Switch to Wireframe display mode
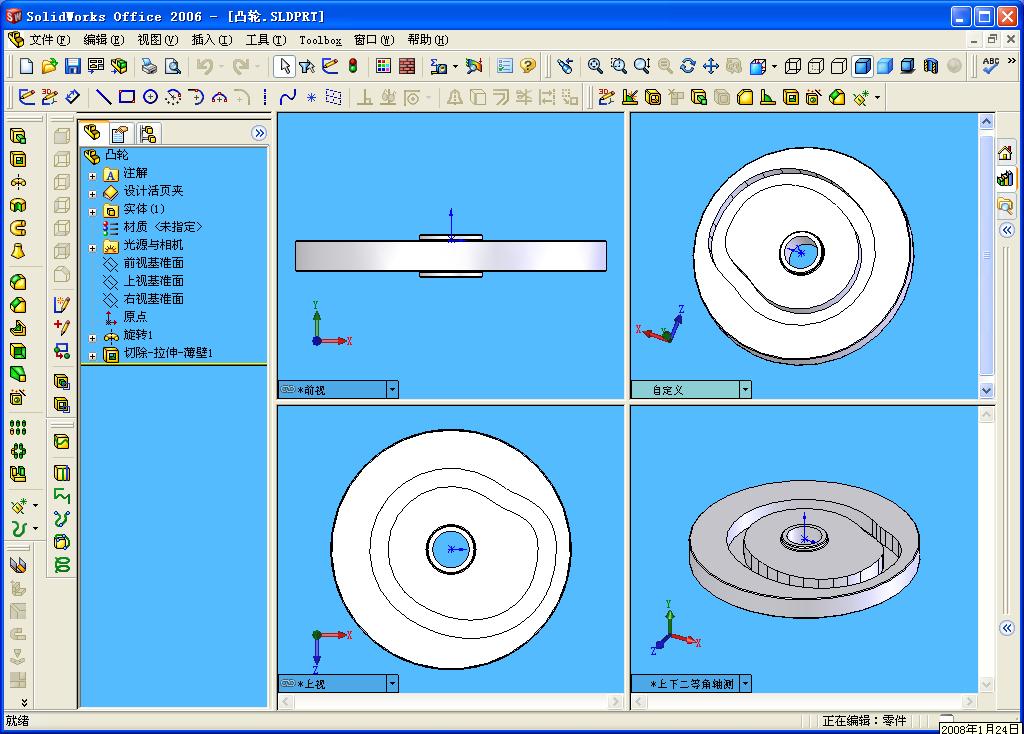This screenshot has height=734, width=1024. 793,66
